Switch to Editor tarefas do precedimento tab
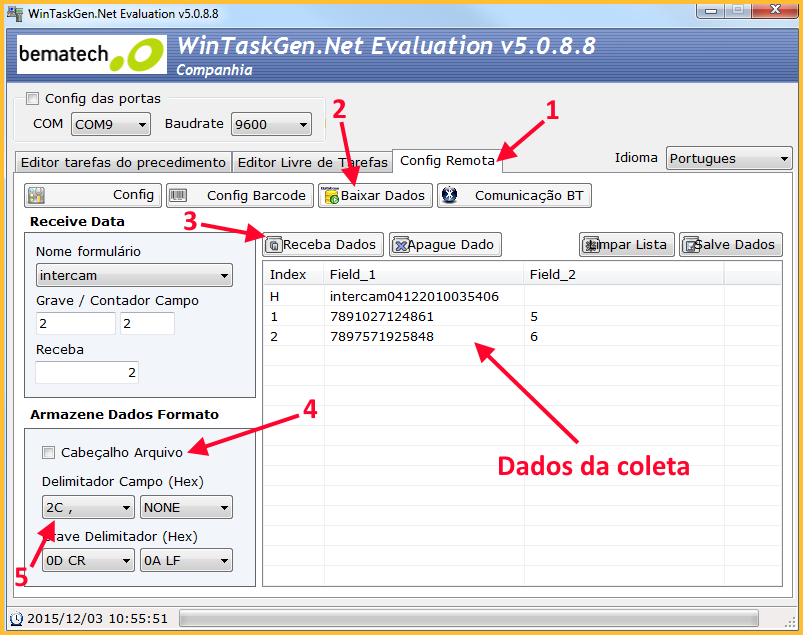 (x=123, y=162)
